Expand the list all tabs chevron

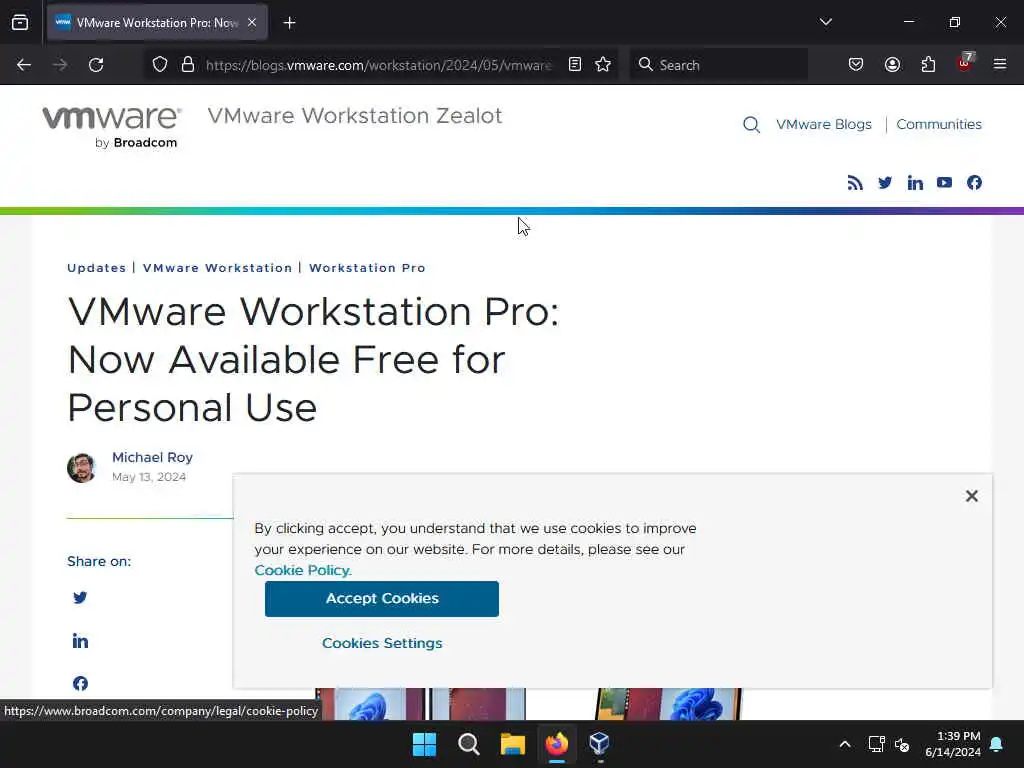825,22
